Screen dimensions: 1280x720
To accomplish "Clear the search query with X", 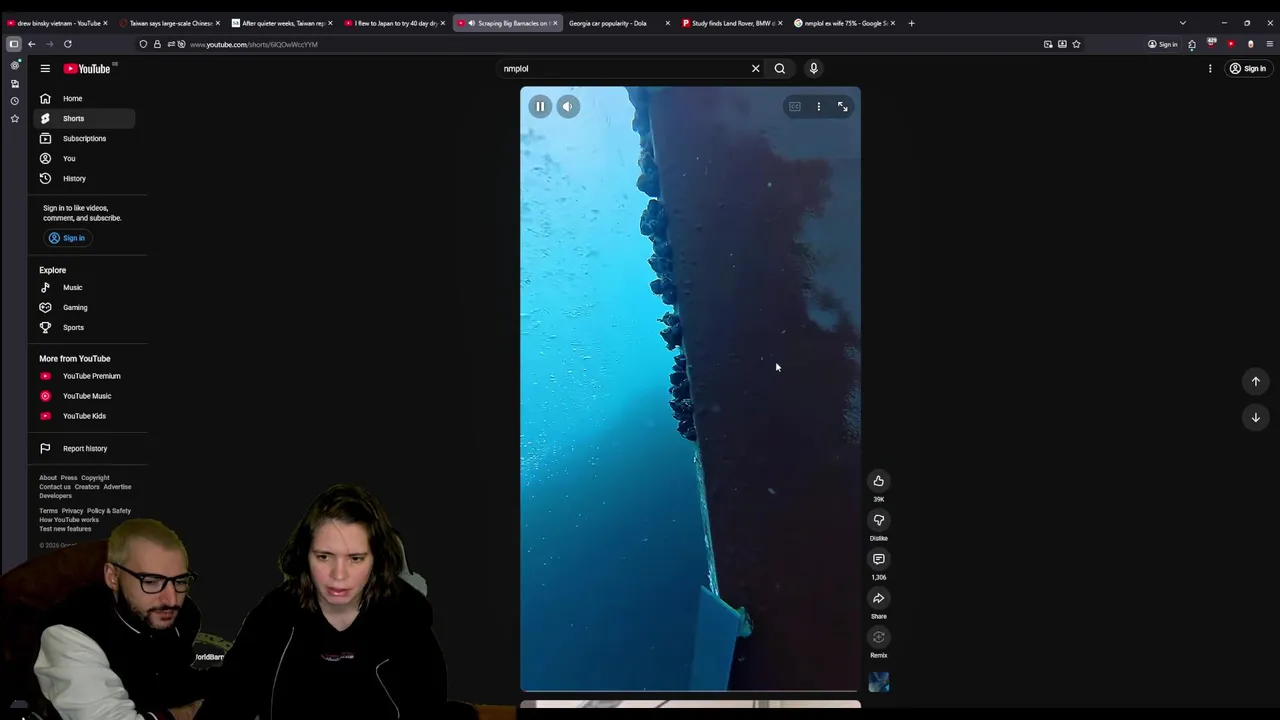I will pos(755,68).
